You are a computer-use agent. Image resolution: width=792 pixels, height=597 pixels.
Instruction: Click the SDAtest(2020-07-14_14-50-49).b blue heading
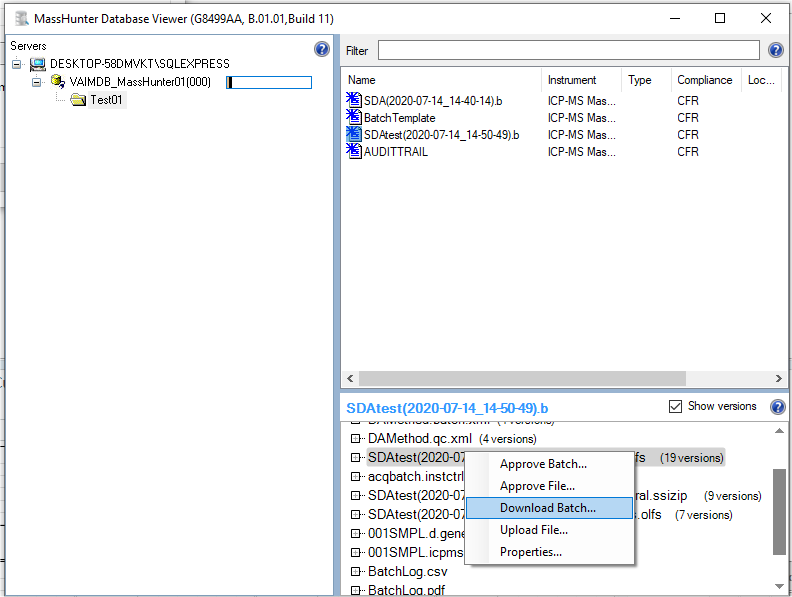(447, 408)
